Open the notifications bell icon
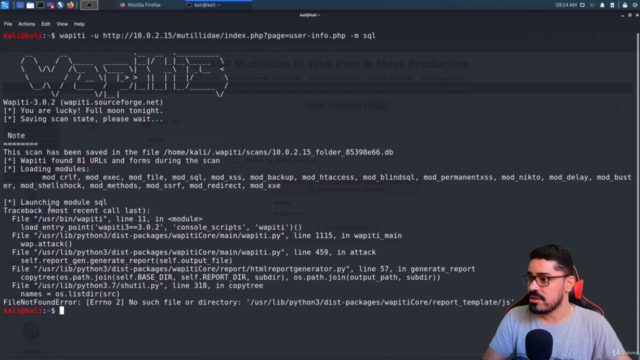Image resolution: width=640 pixels, height=360 pixels. point(602,5)
